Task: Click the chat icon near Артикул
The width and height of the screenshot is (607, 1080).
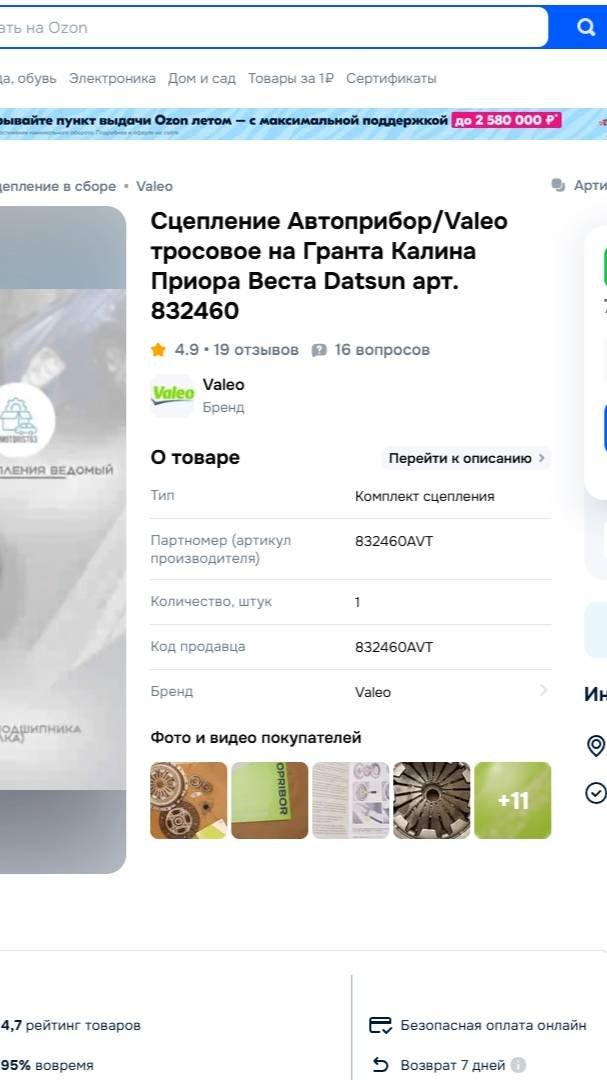Action: (x=558, y=185)
